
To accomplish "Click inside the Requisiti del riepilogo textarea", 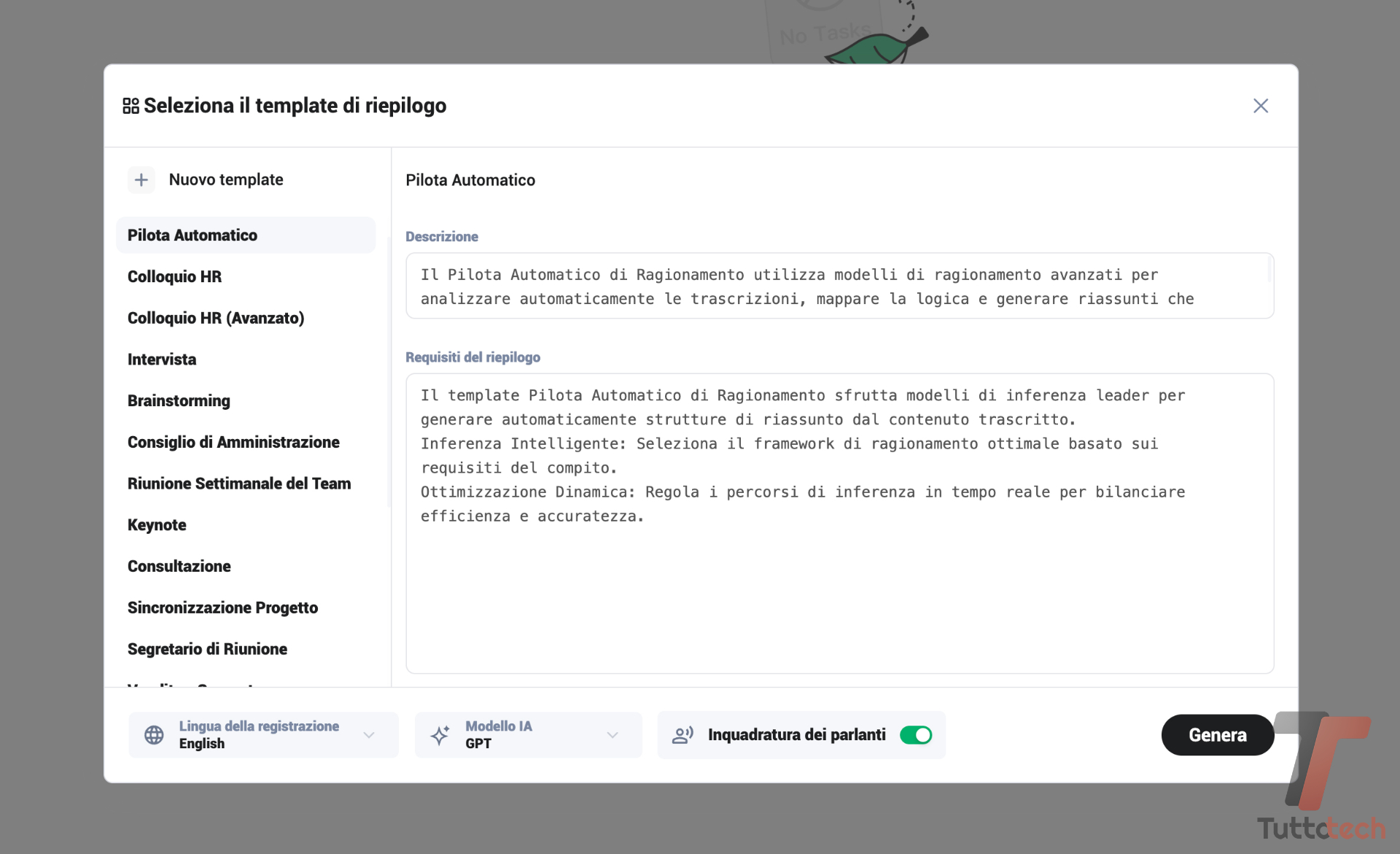I will coord(839,583).
